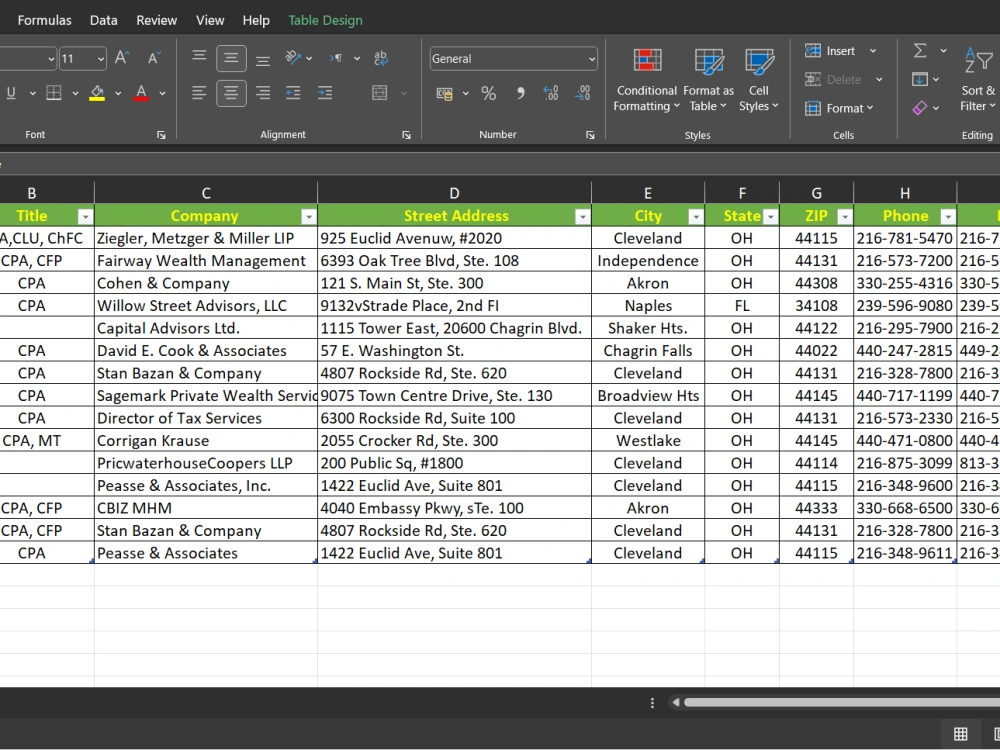This screenshot has height=750, width=1000.
Task: Click the Borders icon
Action: pos(54,93)
